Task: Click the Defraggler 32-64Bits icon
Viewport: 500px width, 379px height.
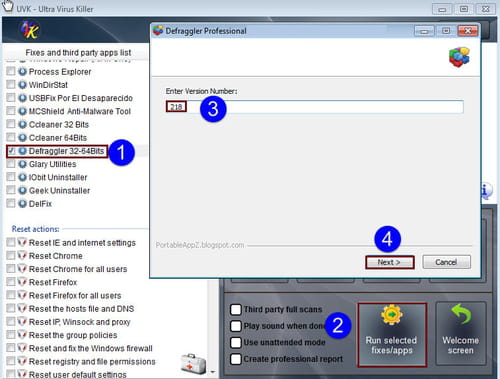Action: point(22,151)
